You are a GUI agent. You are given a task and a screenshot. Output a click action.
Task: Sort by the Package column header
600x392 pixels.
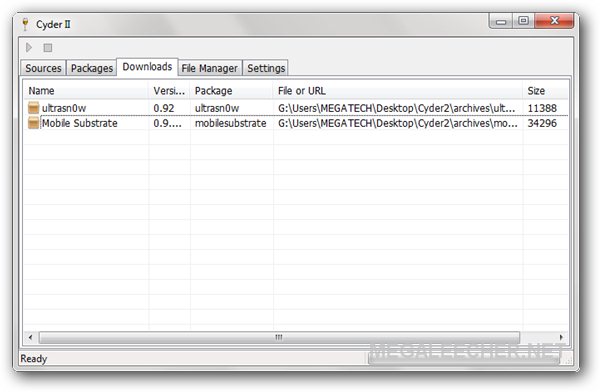click(x=232, y=91)
